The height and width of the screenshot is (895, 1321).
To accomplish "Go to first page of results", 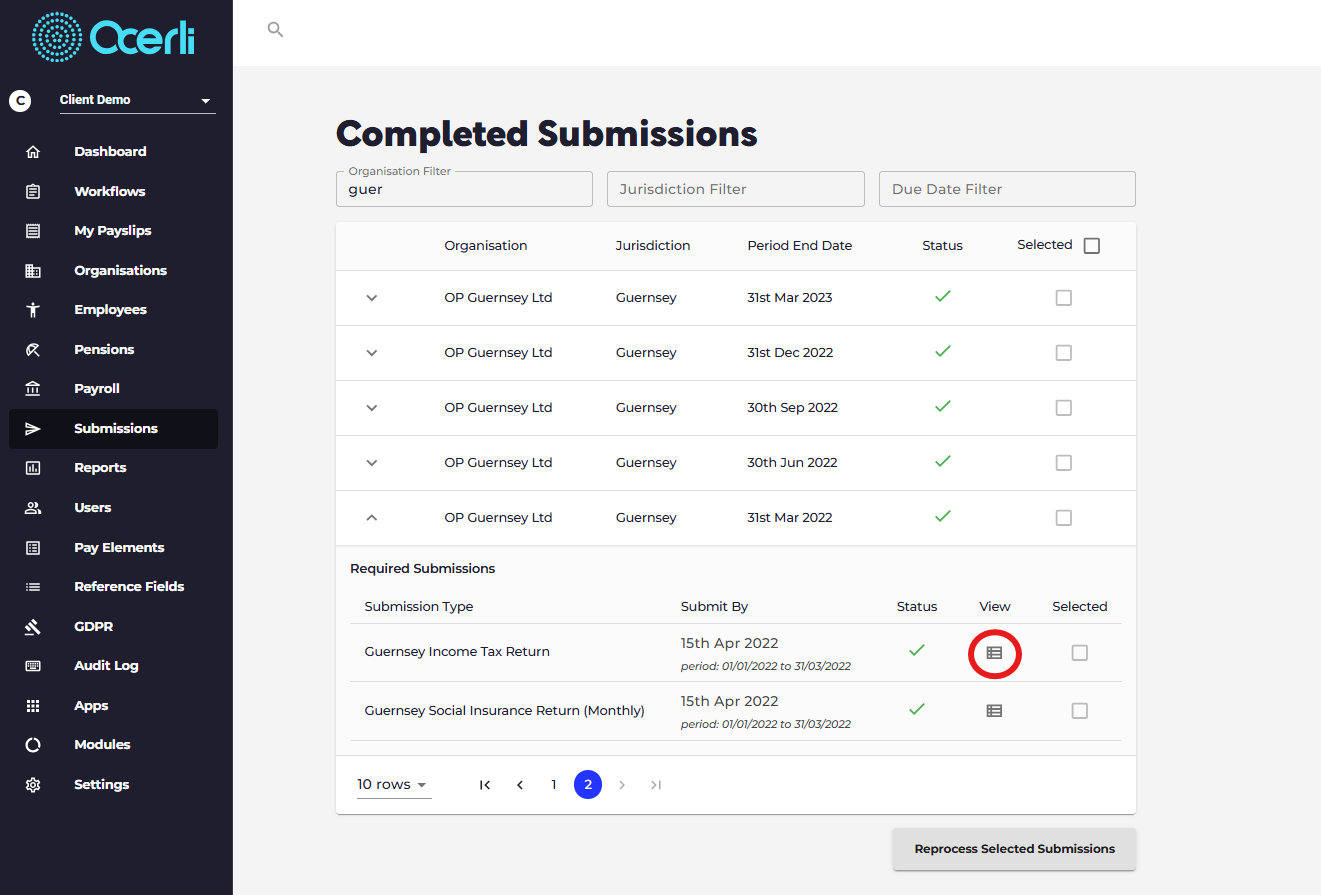I will tap(485, 785).
